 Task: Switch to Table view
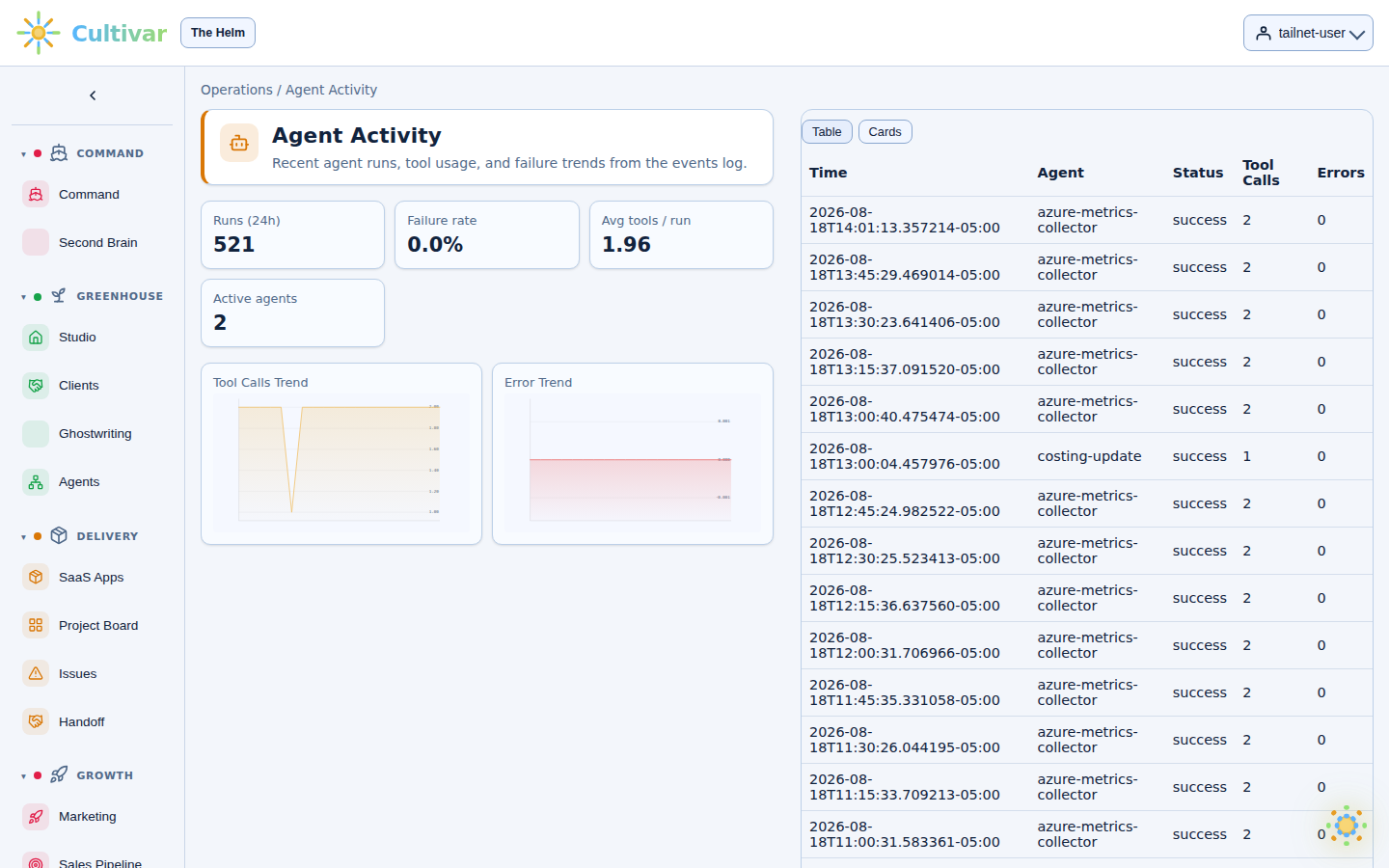827,132
